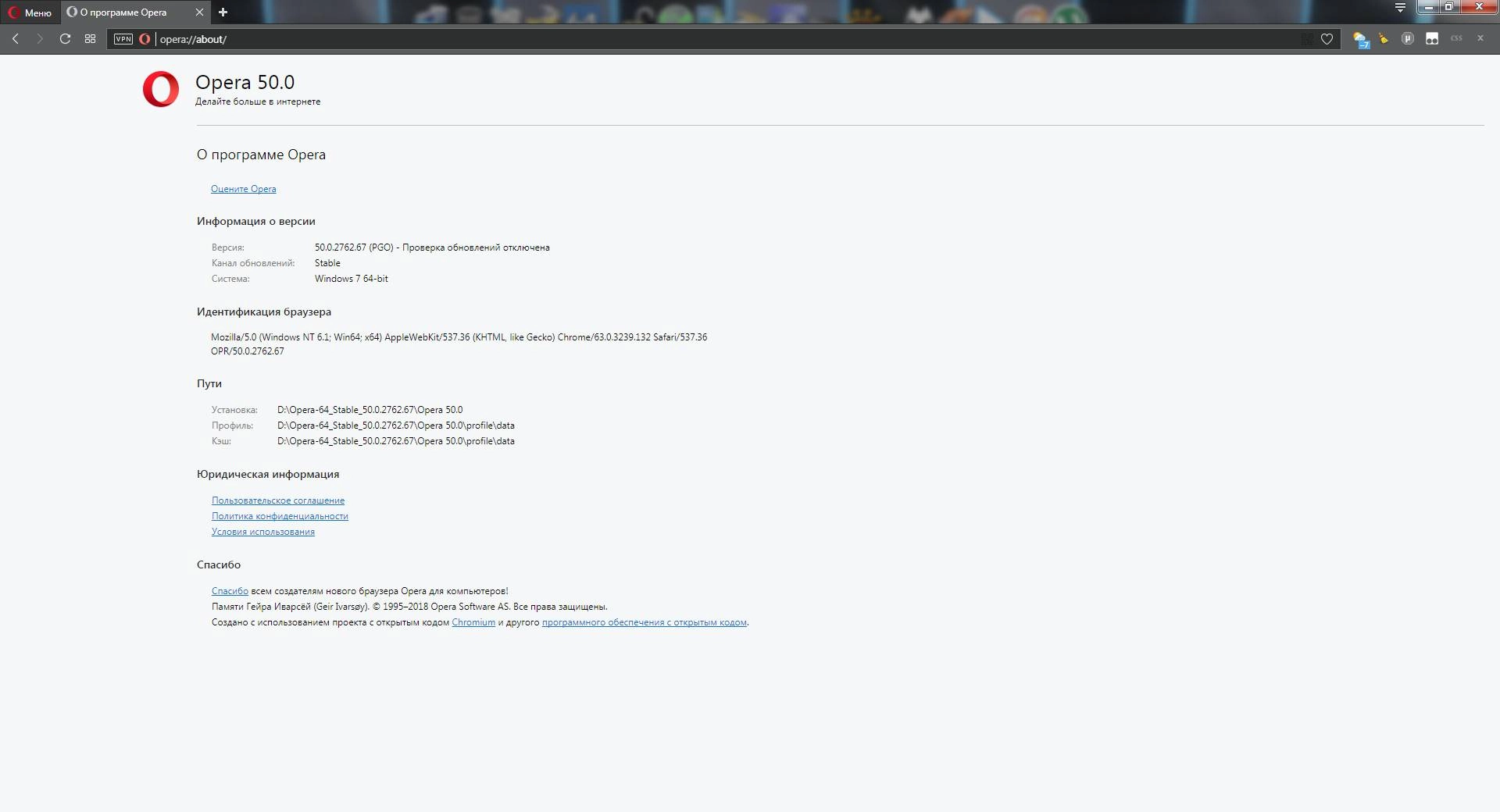The width and height of the screenshot is (1500, 812).
Task: Click the Mozilla/5.0 user agent line
Action: (x=459, y=337)
